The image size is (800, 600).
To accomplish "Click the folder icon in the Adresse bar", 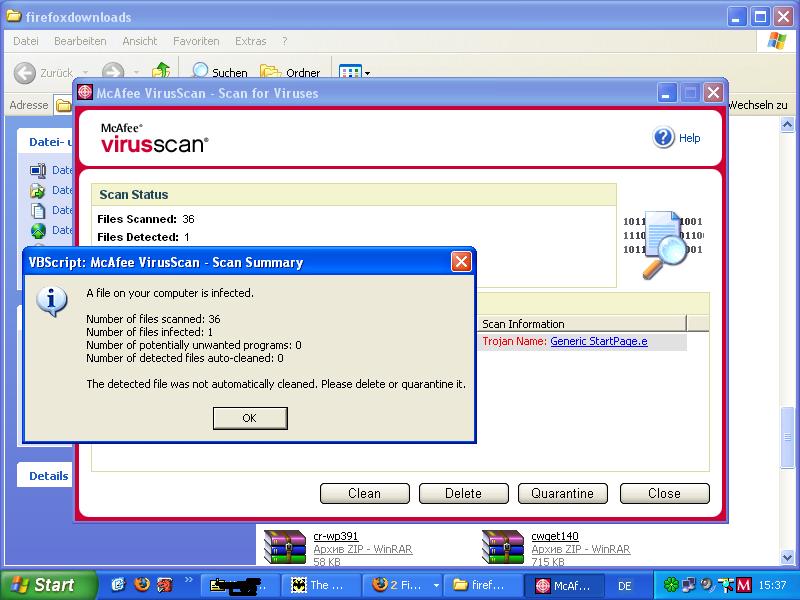I will [64, 106].
